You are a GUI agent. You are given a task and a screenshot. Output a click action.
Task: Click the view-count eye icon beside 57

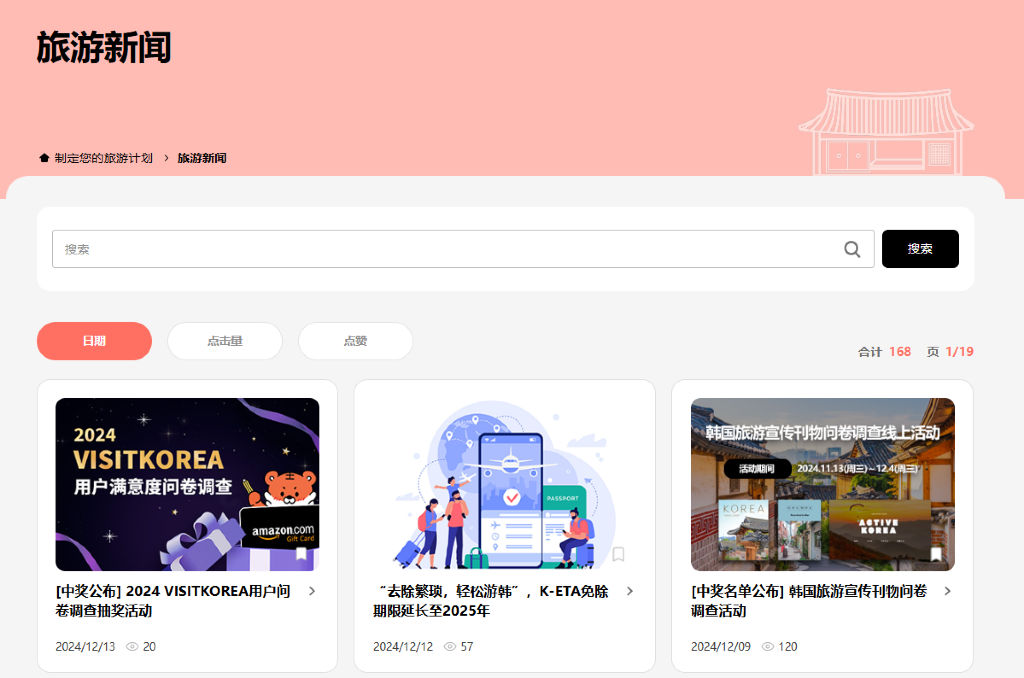click(x=450, y=647)
